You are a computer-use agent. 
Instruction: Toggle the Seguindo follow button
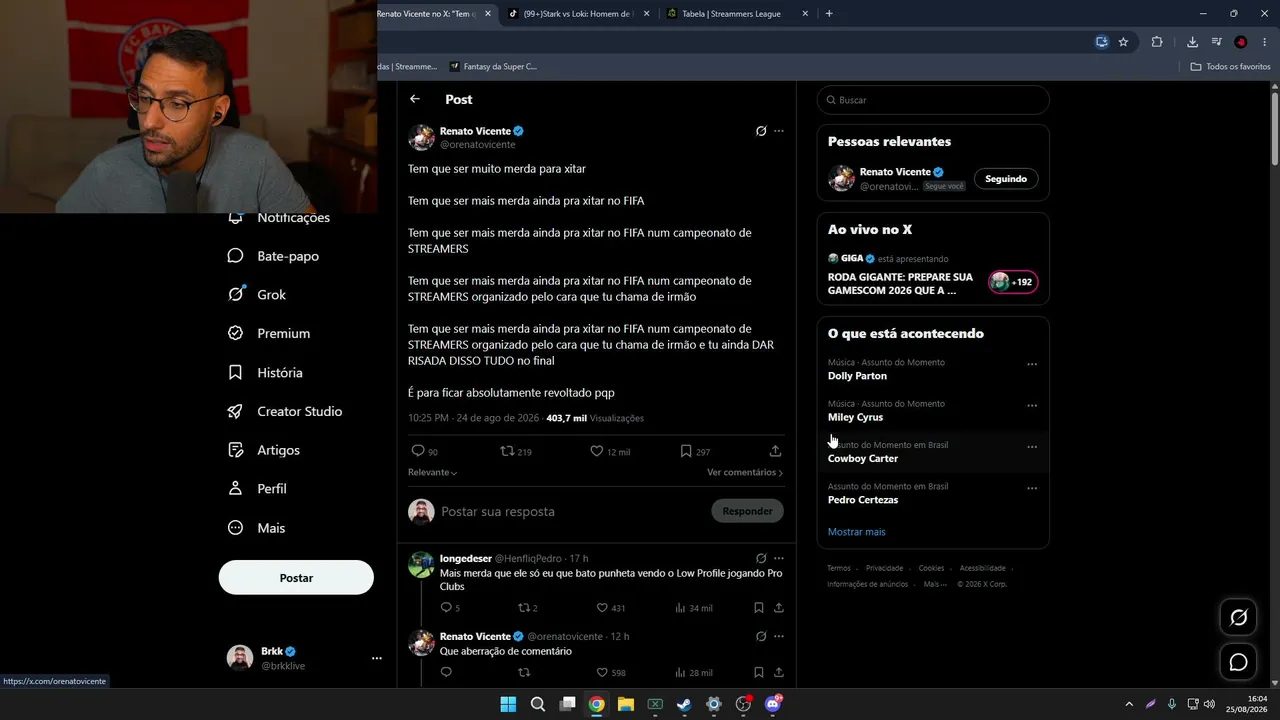point(1006,179)
